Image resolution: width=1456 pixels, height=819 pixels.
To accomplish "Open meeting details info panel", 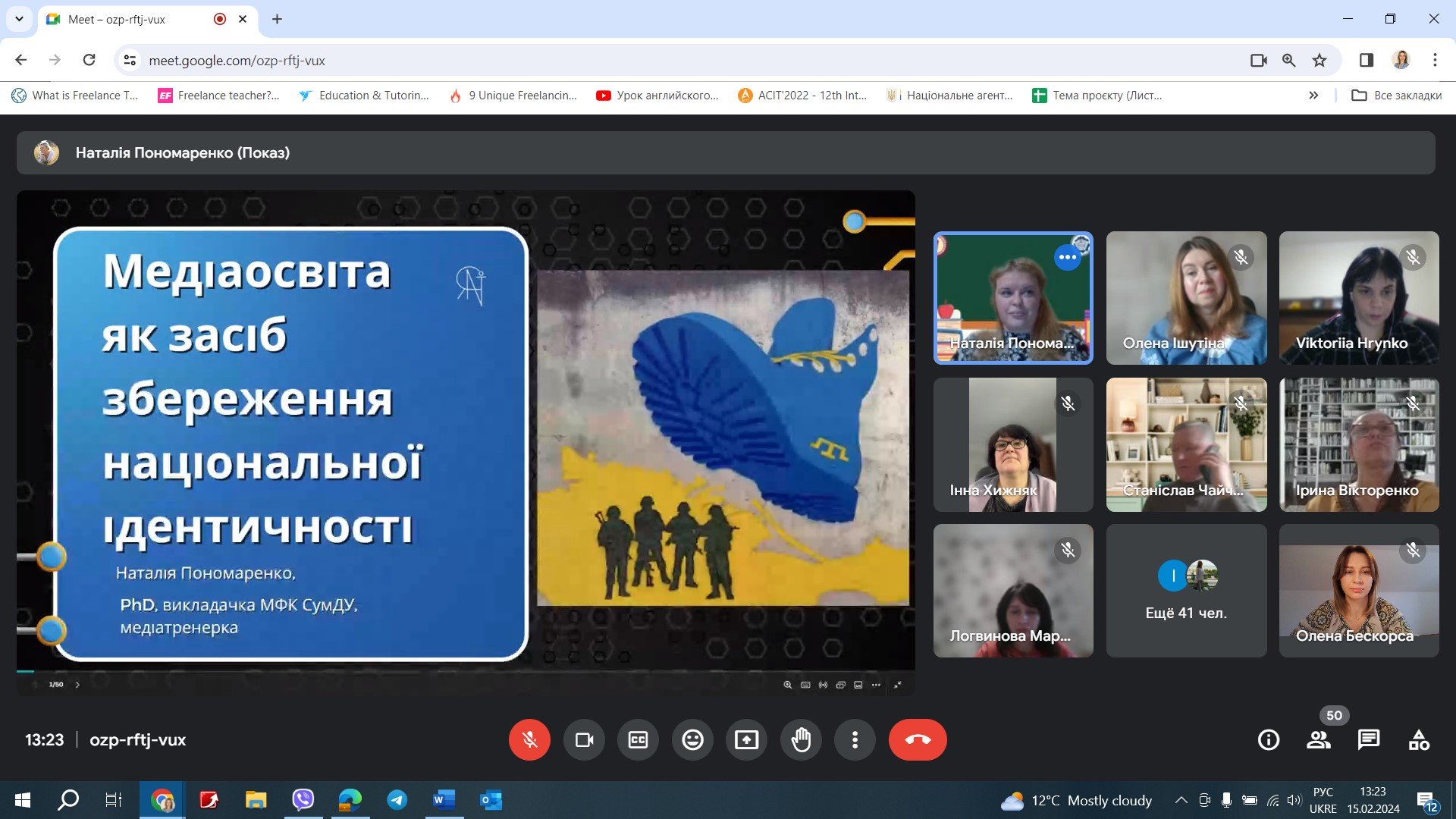I will (x=1269, y=739).
